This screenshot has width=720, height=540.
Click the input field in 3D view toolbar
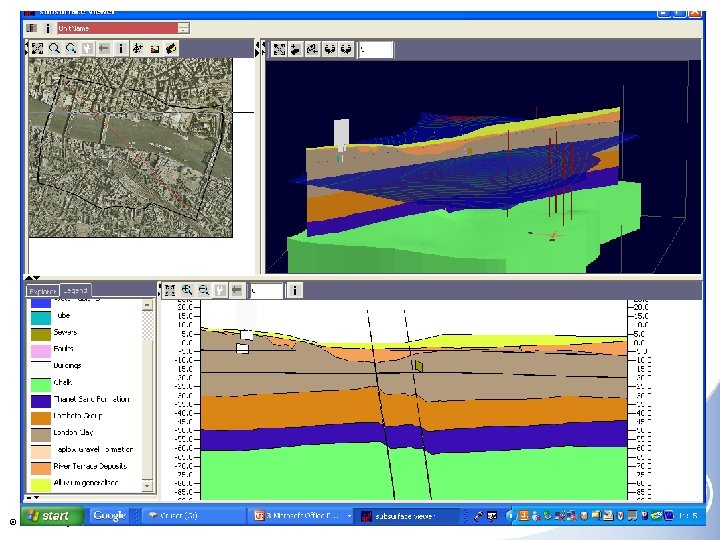[377, 49]
